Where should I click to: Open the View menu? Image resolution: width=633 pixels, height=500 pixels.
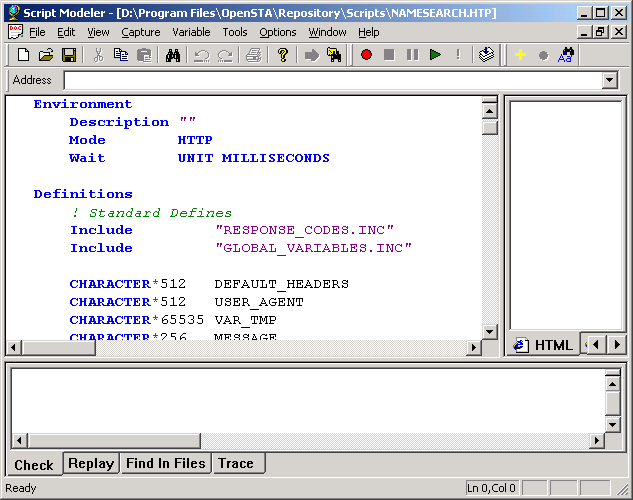pos(98,32)
